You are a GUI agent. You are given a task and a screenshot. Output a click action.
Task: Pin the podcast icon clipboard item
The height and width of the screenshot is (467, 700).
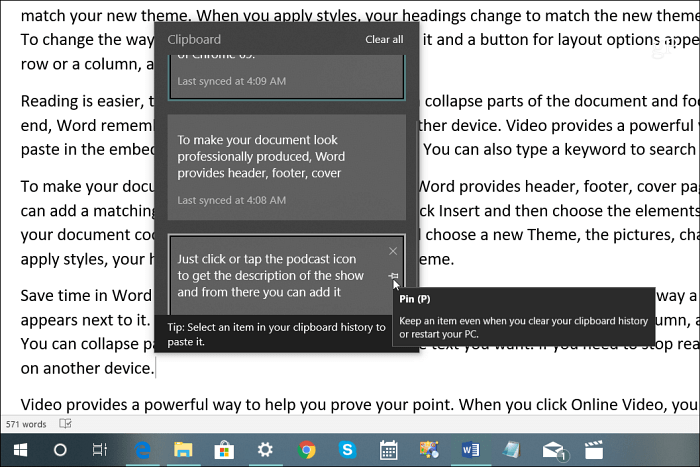(393, 276)
